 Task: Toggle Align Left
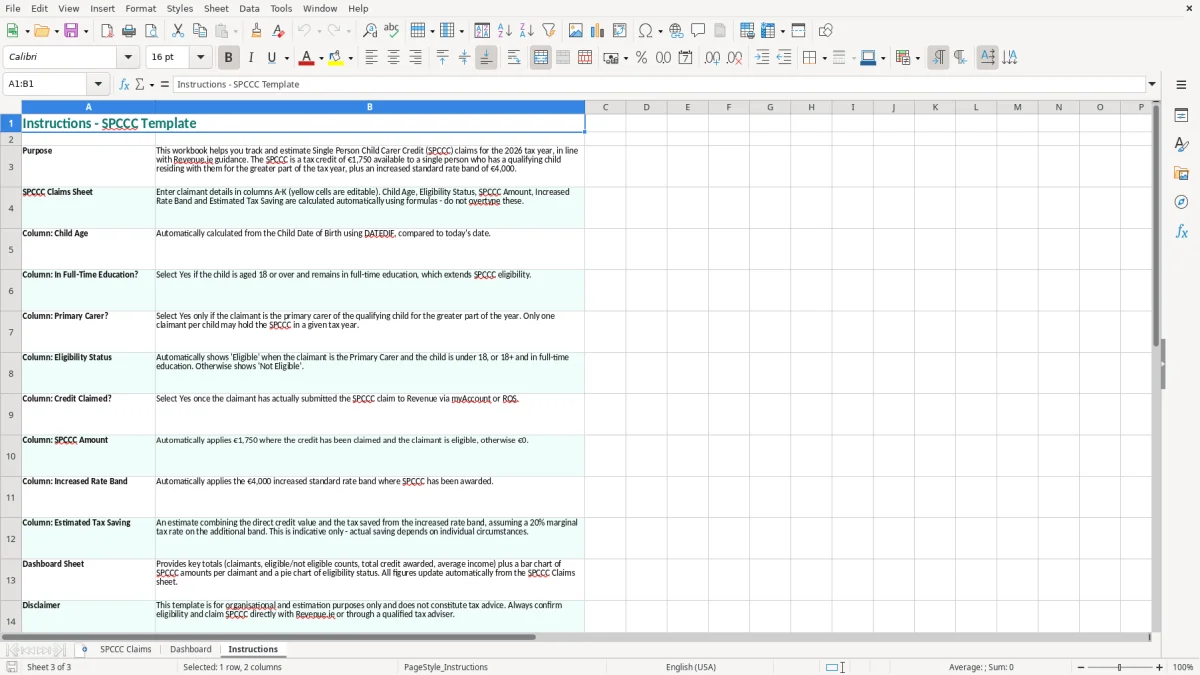(x=371, y=58)
